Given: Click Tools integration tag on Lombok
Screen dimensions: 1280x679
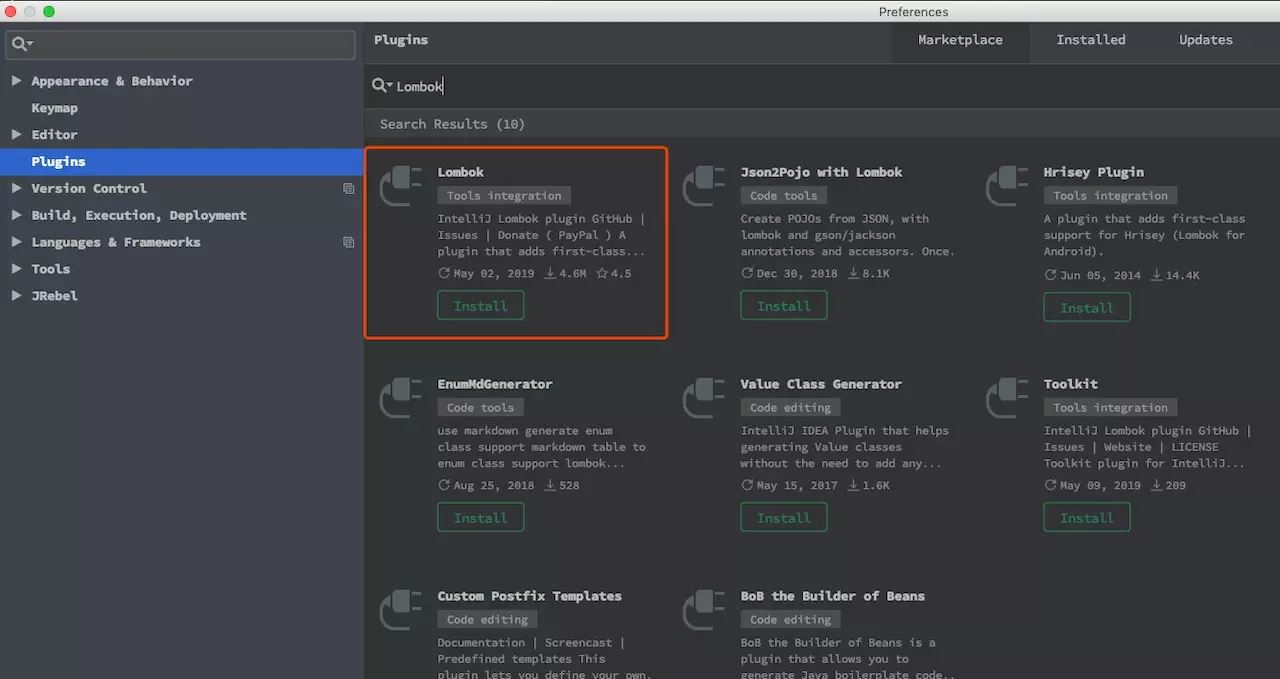Looking at the screenshot, I should pyautogui.click(x=504, y=196).
